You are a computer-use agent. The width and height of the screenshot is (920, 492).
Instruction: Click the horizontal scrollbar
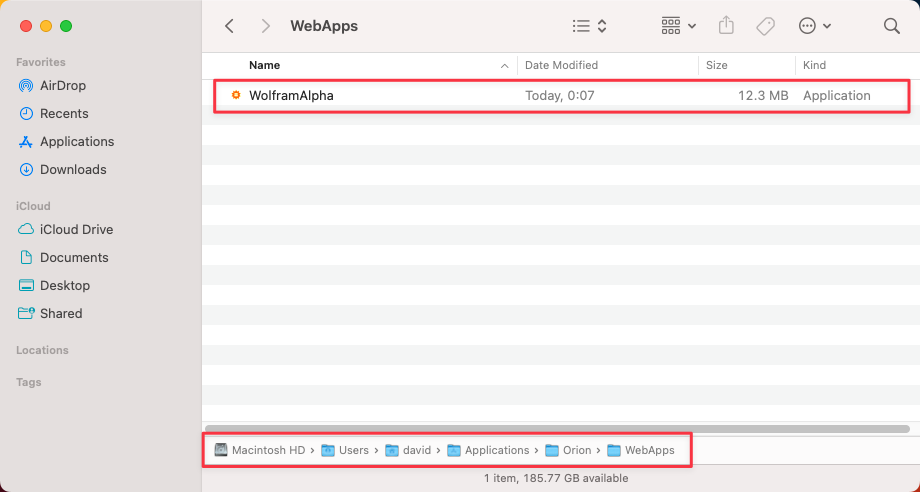(557, 429)
